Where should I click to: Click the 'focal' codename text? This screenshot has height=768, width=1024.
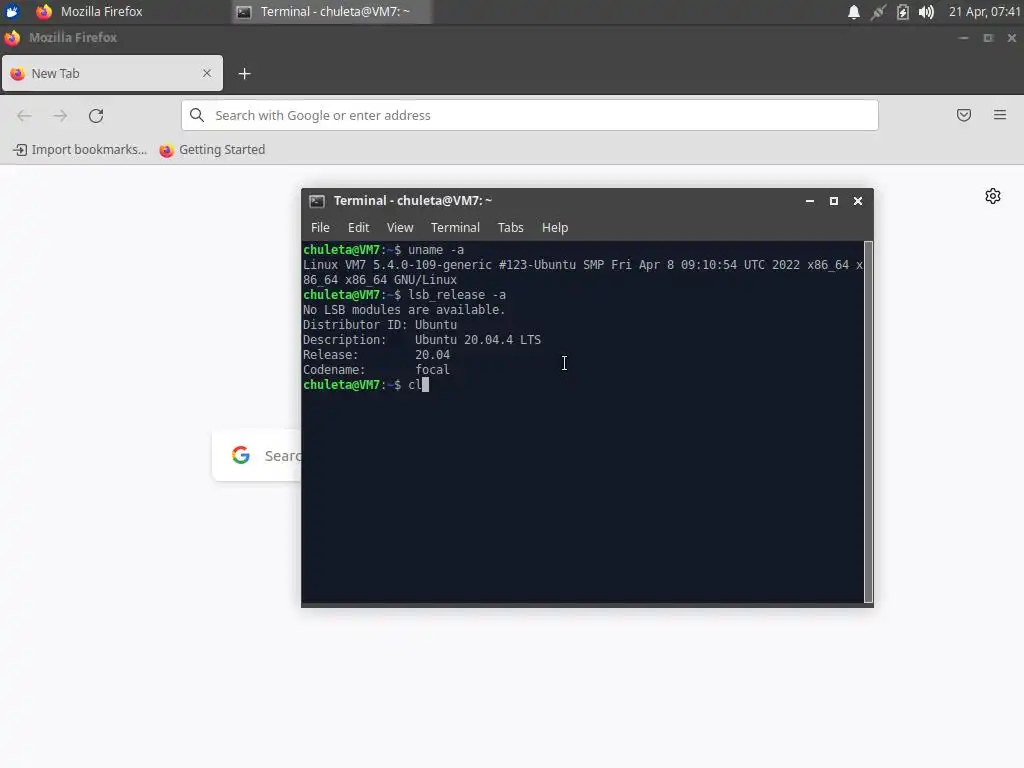[432, 370]
